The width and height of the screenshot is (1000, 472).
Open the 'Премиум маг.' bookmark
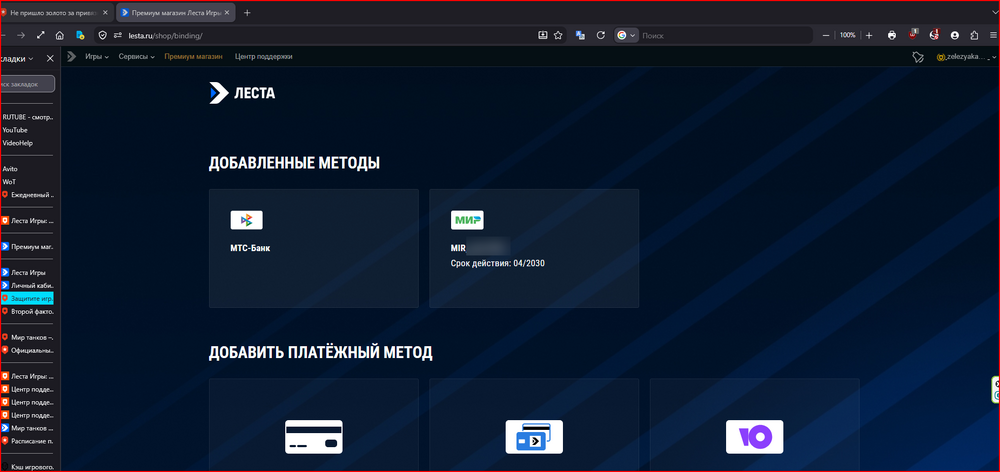pyautogui.click(x=27, y=246)
